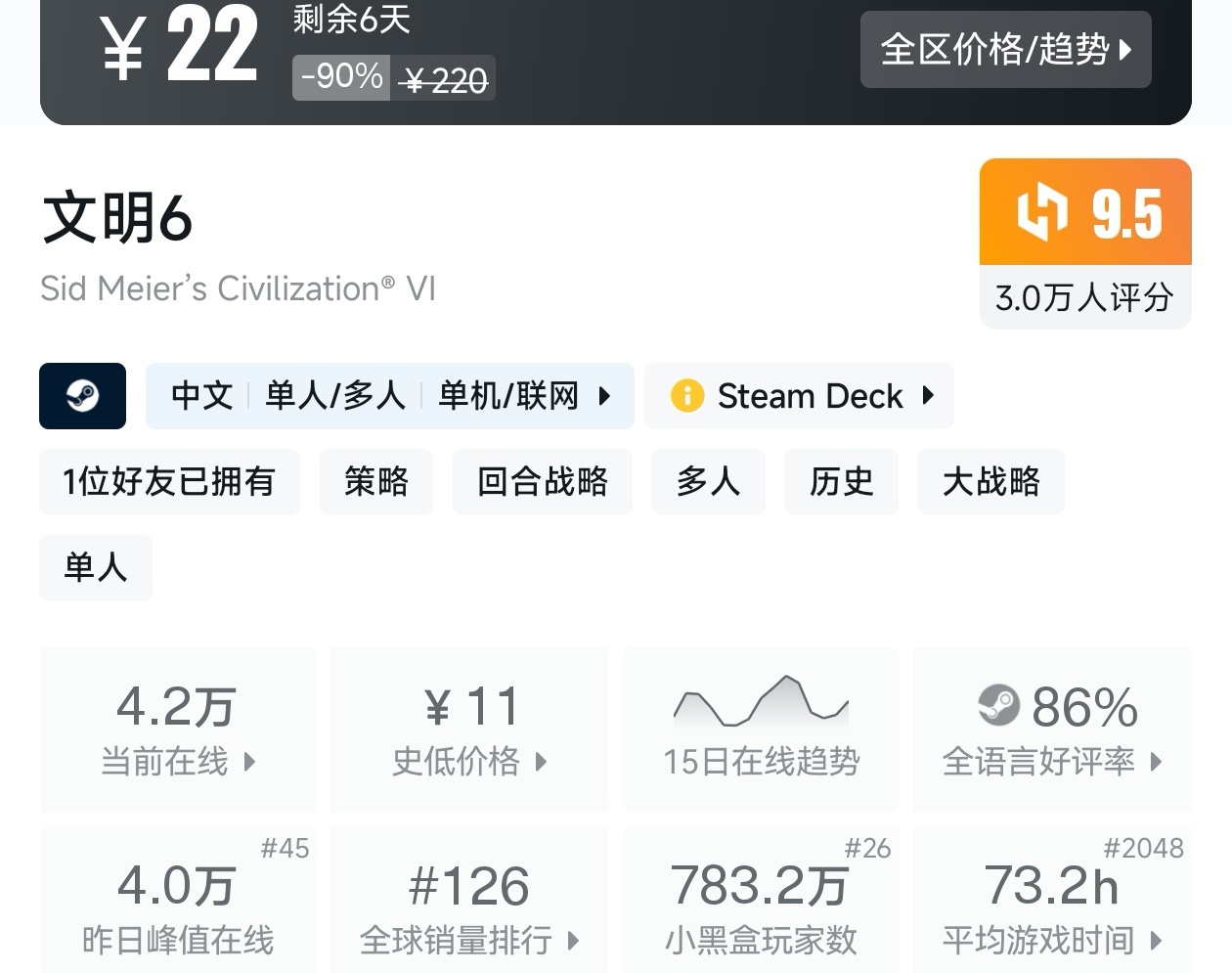Open the 全球销量排行 #126 card
The width and height of the screenshot is (1232, 973).
(x=469, y=900)
